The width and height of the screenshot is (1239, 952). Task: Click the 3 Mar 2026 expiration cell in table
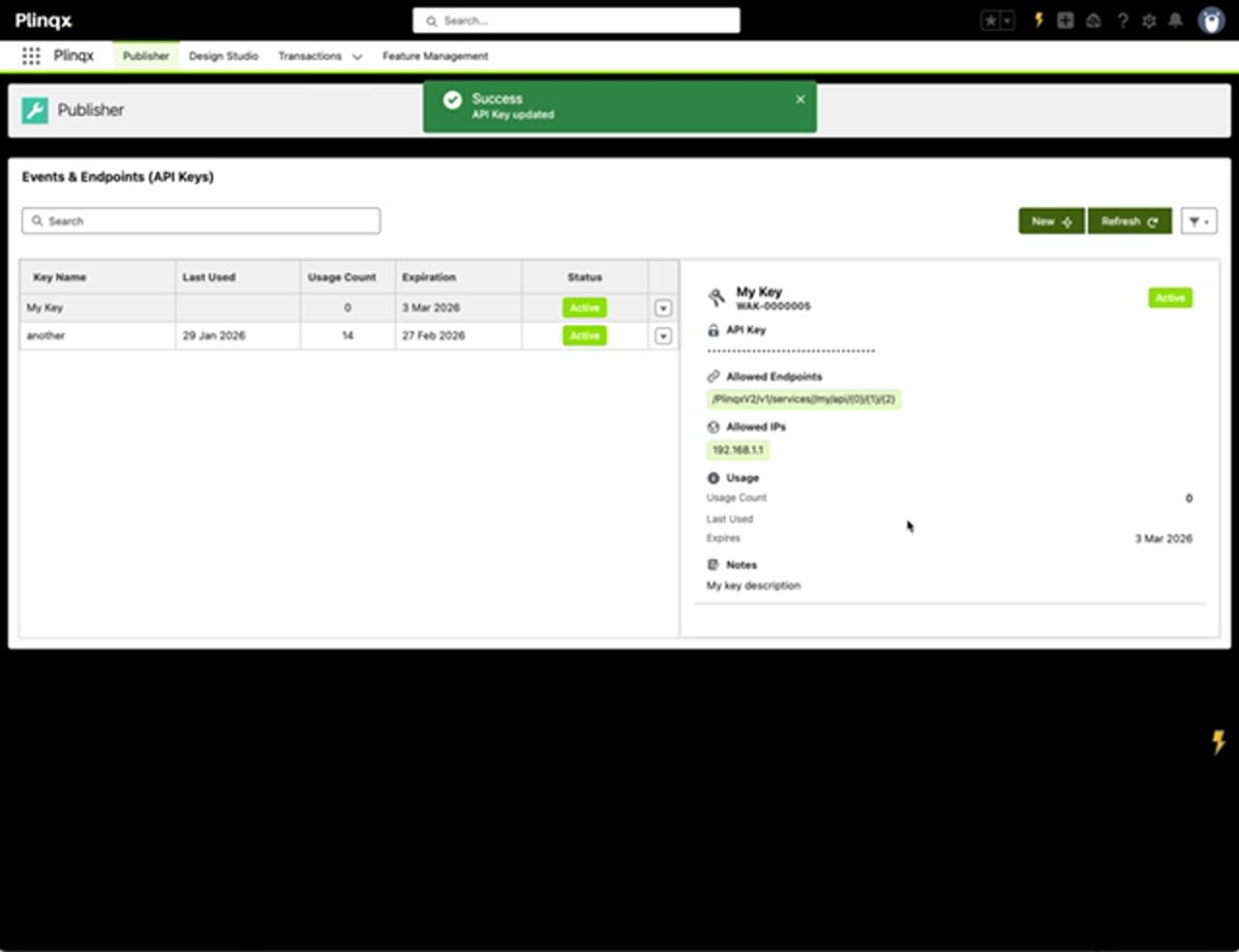pos(459,308)
